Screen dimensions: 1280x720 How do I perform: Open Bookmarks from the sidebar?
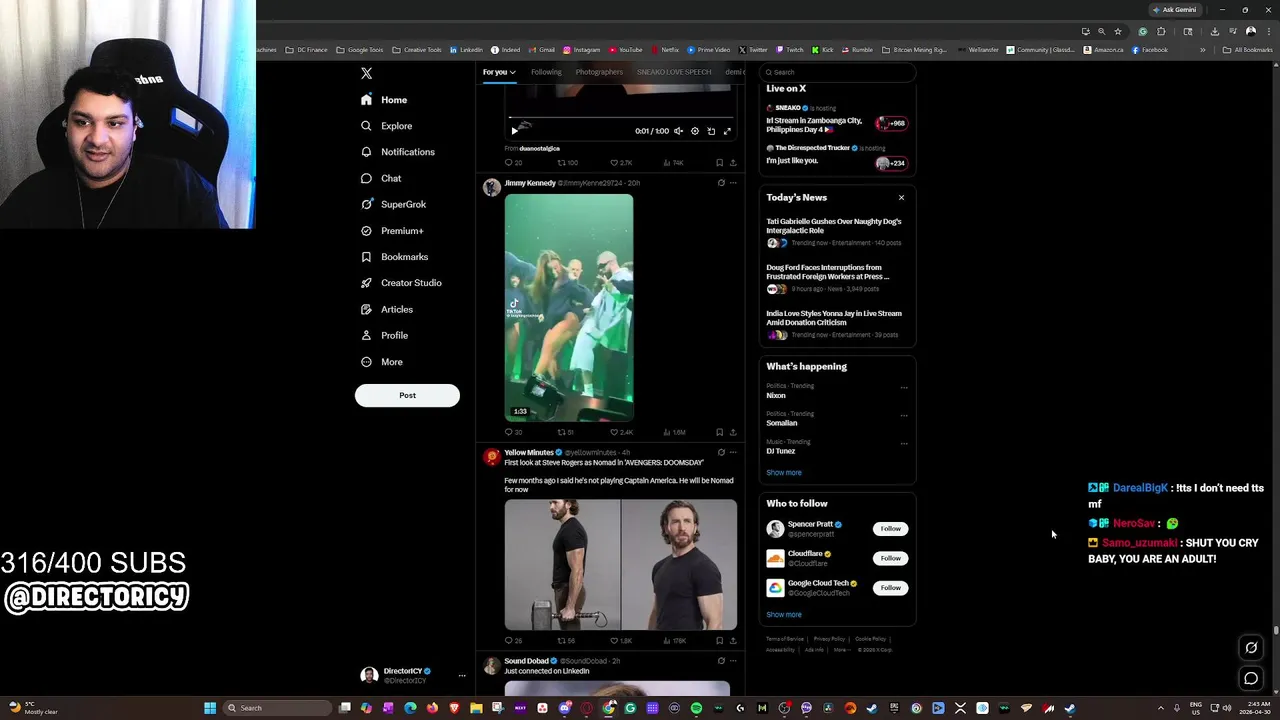[394, 257]
